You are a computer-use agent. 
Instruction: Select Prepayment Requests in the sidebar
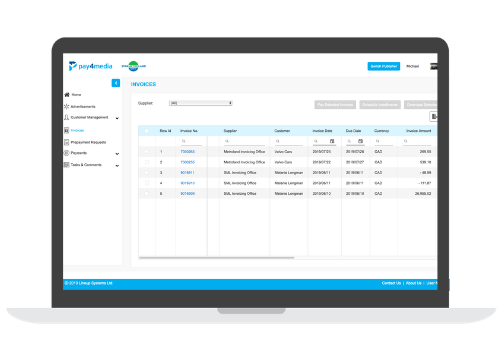88,142
